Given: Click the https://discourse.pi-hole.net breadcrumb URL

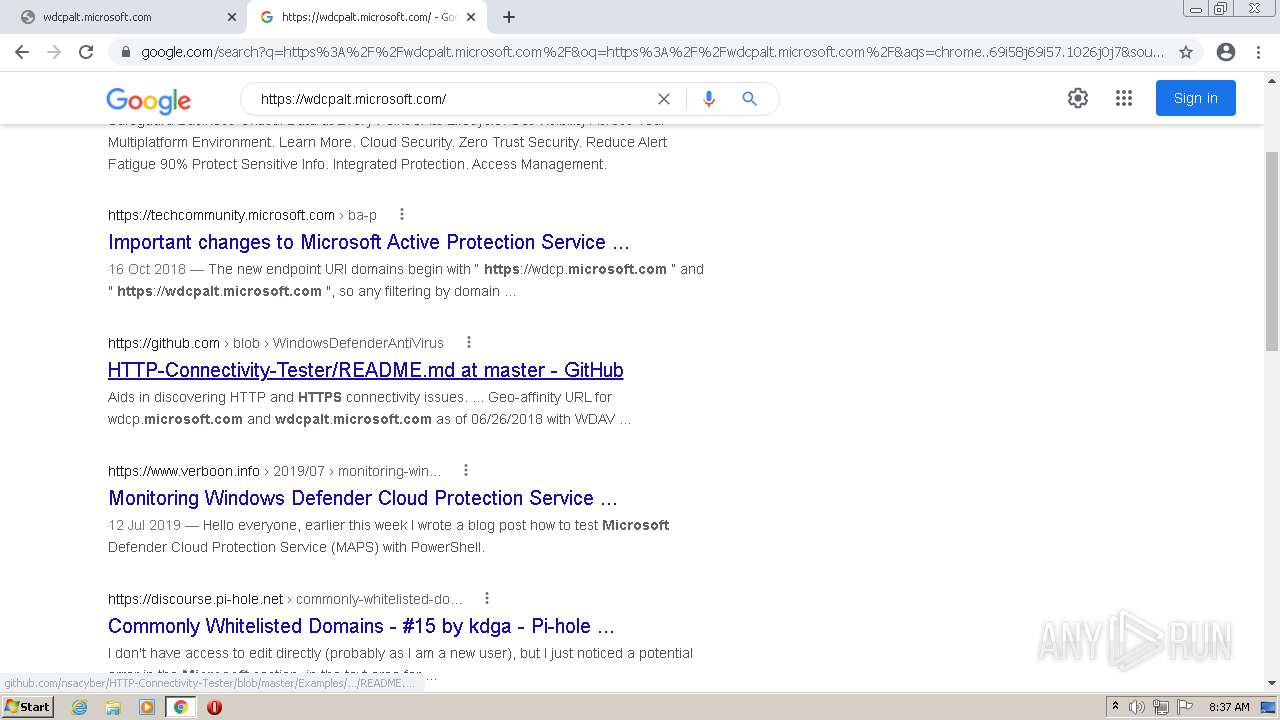Looking at the screenshot, I should pos(196,599).
